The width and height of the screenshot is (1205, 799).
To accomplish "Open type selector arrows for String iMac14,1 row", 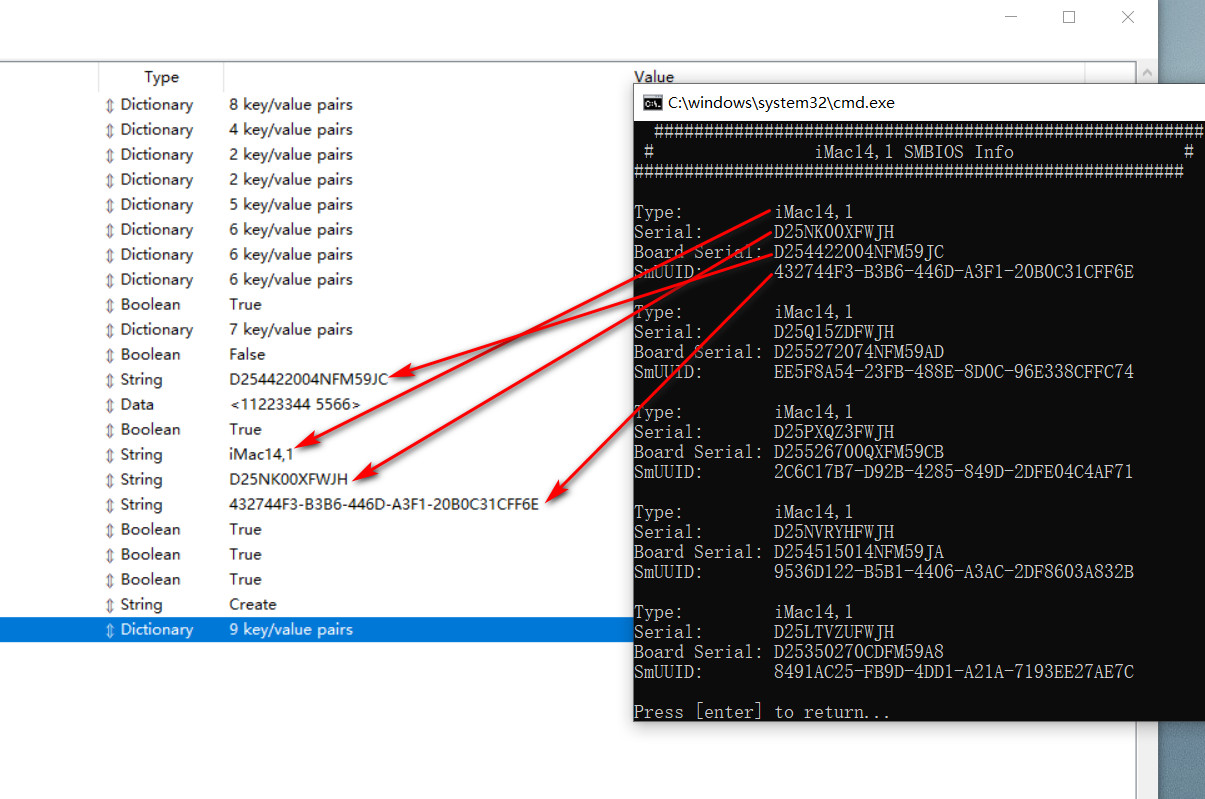I will pos(110,455).
